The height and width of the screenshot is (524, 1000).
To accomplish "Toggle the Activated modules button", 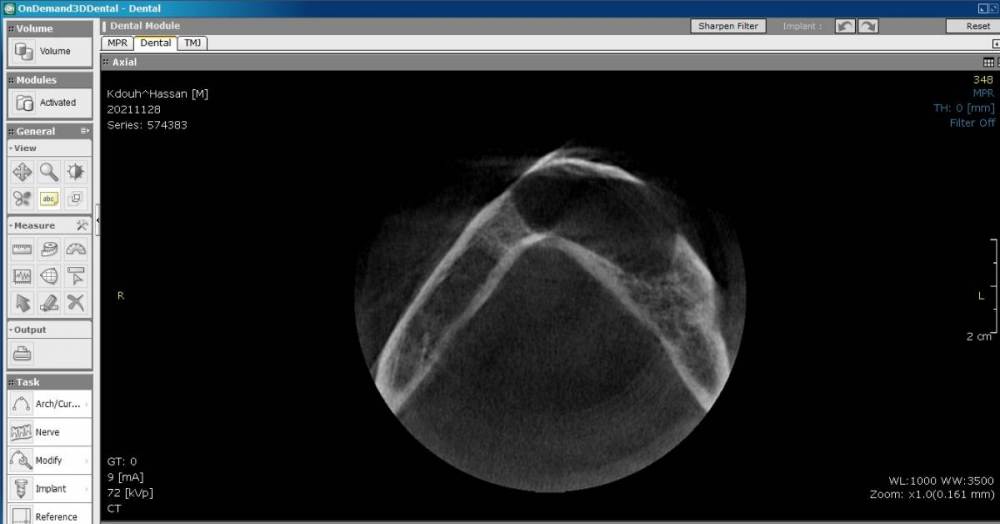I will tap(49, 103).
